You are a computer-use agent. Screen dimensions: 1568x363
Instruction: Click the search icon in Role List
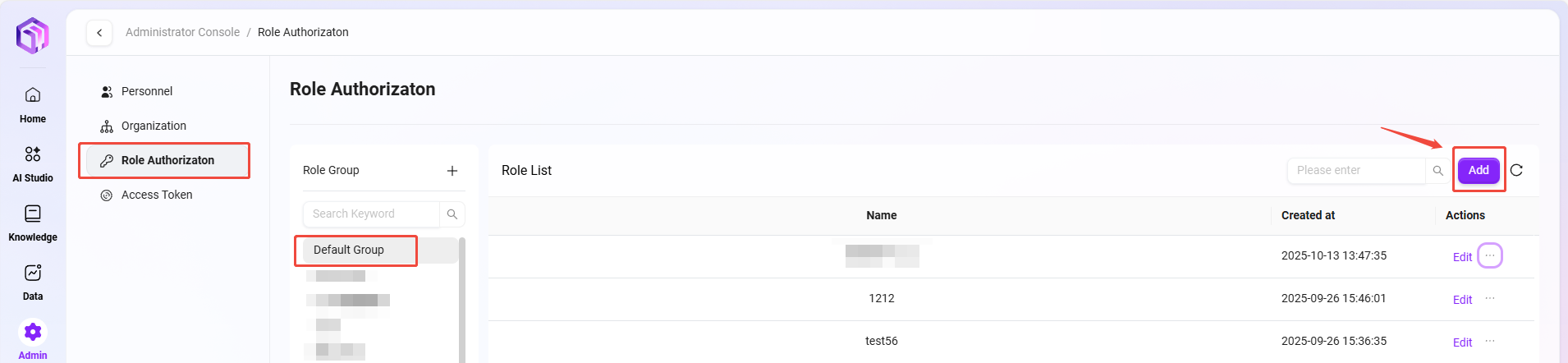coord(1437,171)
